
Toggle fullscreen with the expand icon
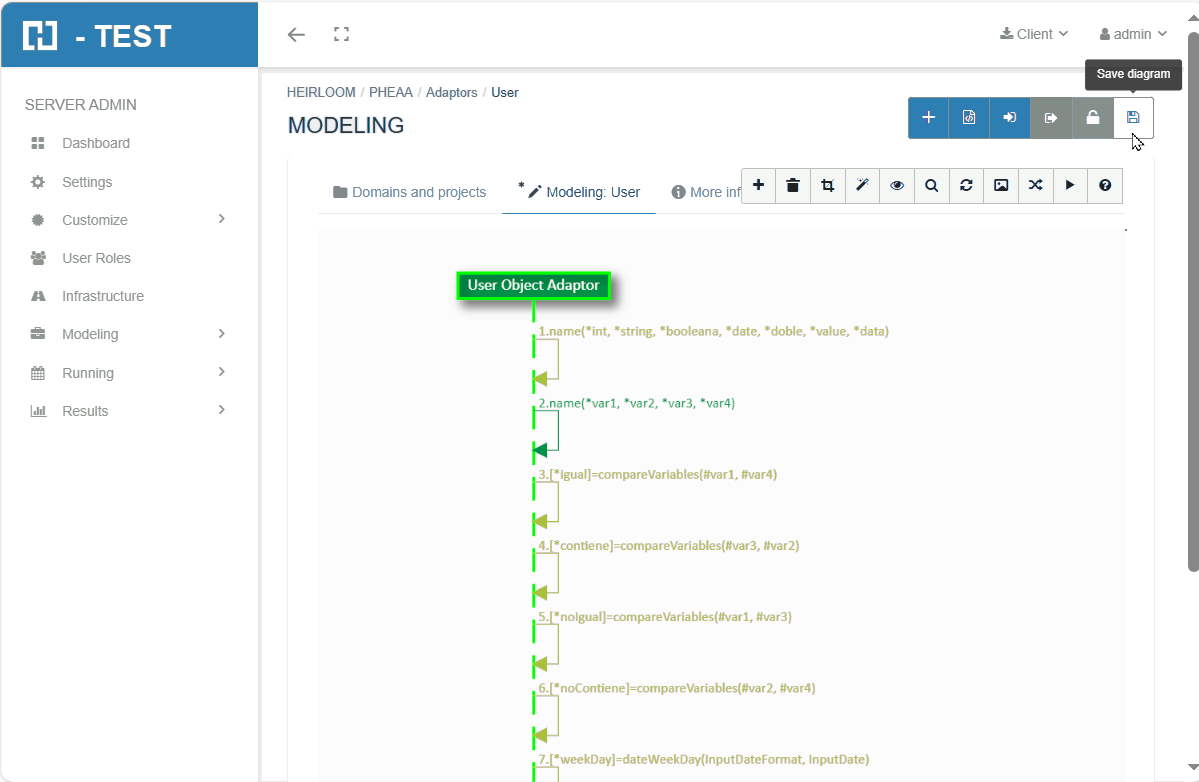341,35
